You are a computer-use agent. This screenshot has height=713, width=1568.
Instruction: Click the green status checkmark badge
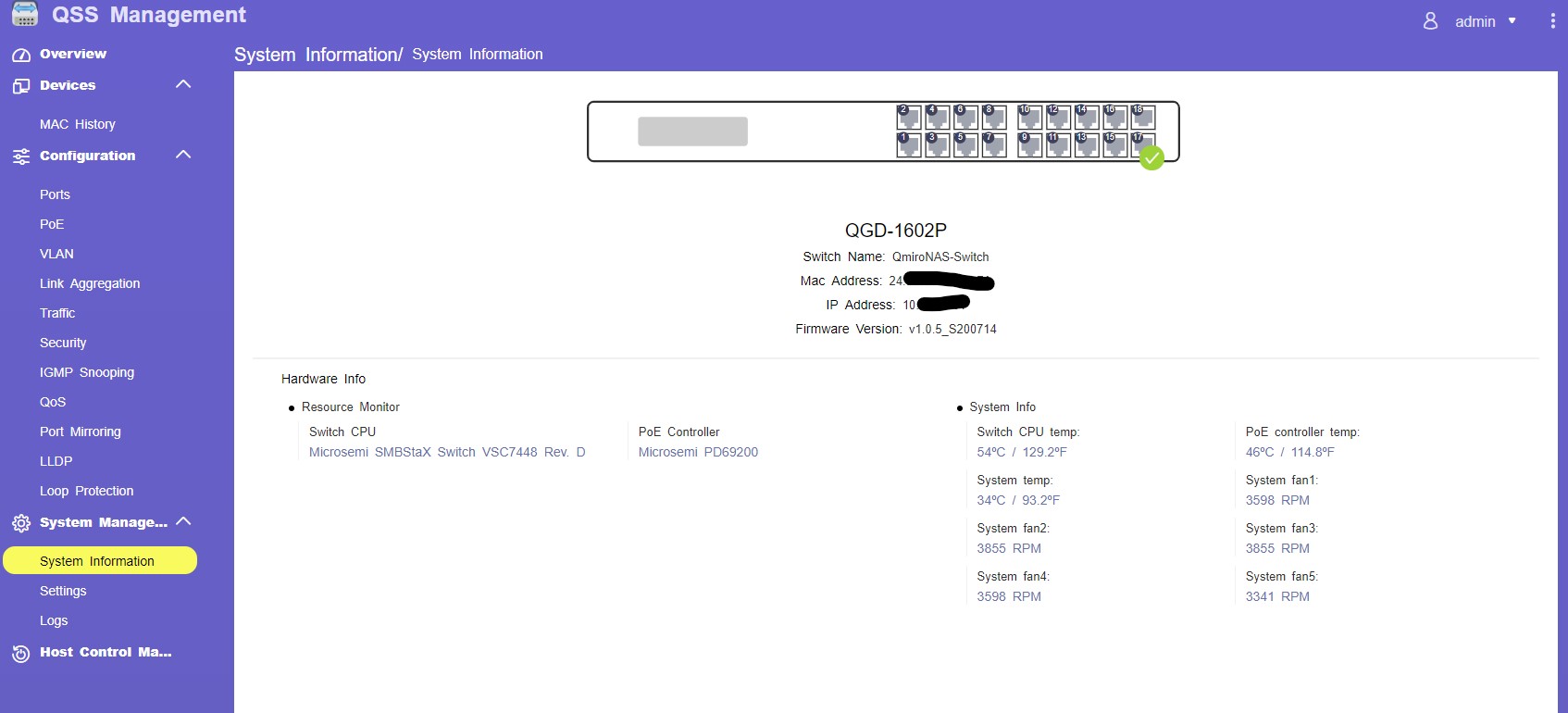1151,158
